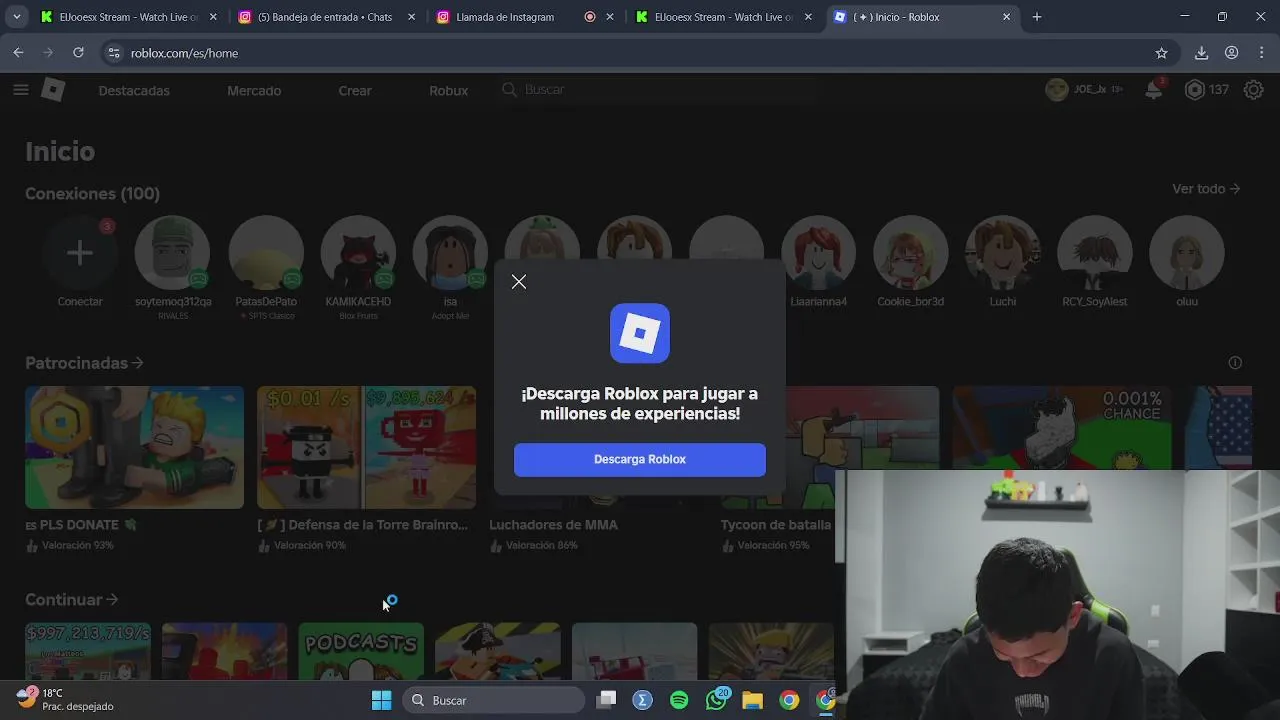The image size is (1280, 720).
Task: Click the Descarga Roblox button
Action: [x=640, y=459]
